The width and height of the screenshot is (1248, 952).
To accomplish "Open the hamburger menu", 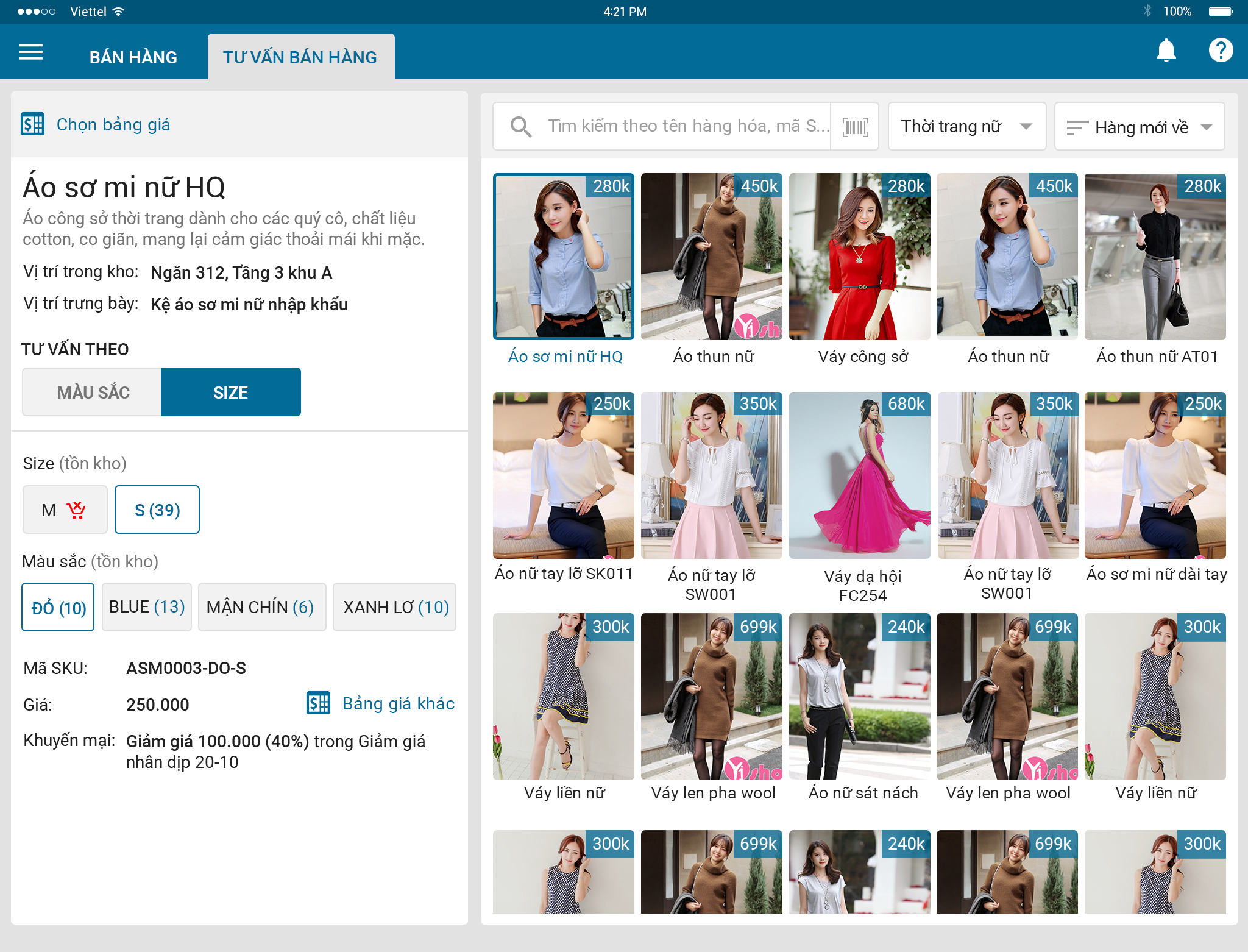I will coord(31,52).
